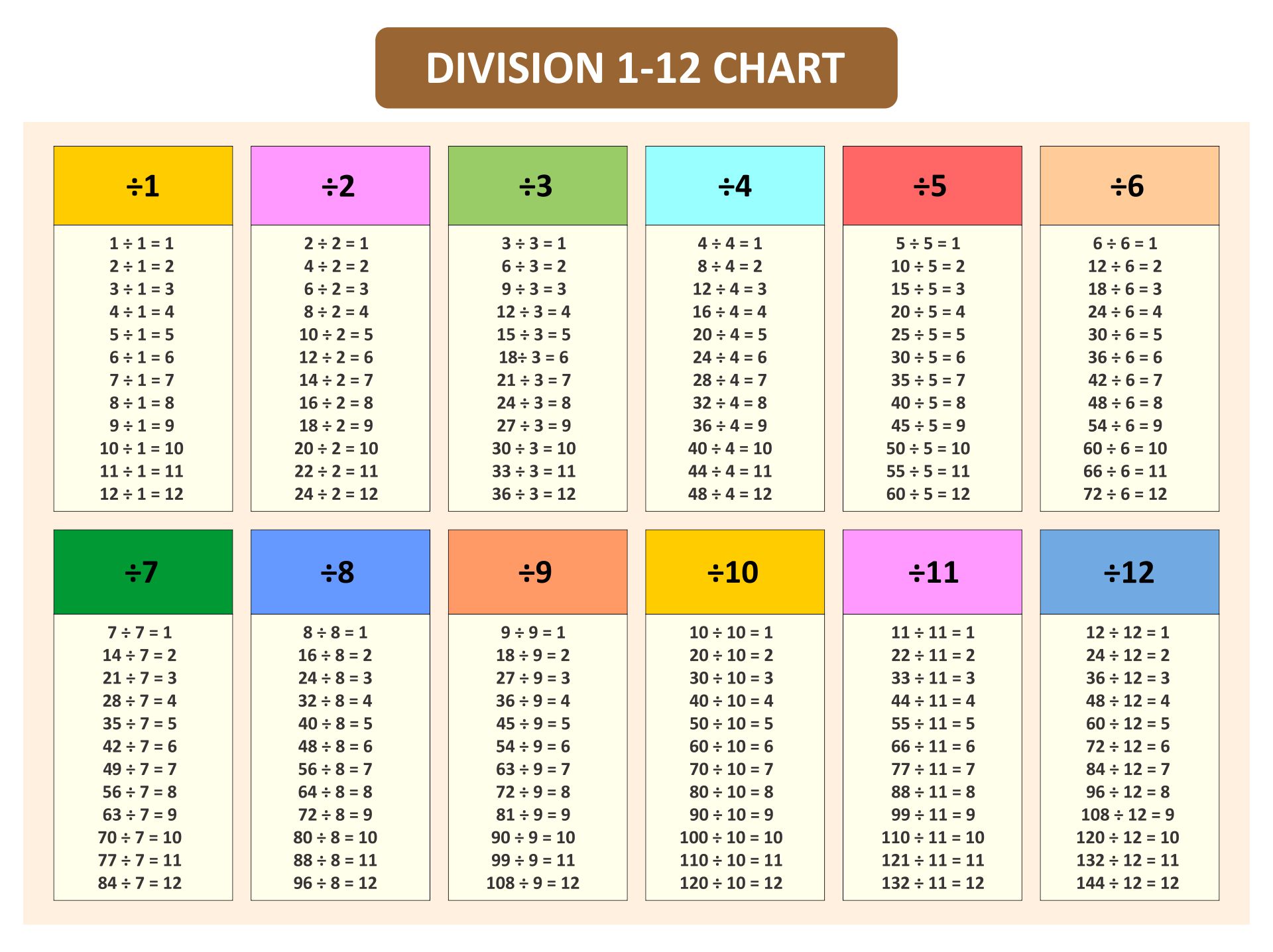Click the cyan ÷4 header box
This screenshot has height=952, width=1273.
tap(735, 186)
